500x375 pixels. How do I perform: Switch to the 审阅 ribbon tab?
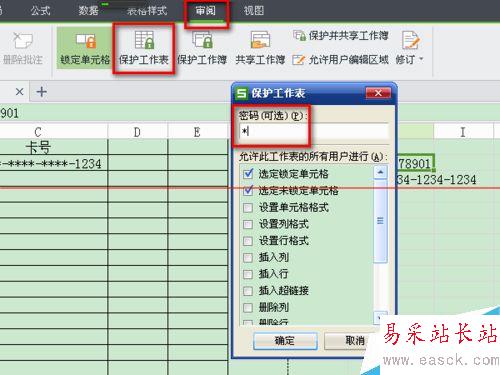[x=205, y=11]
